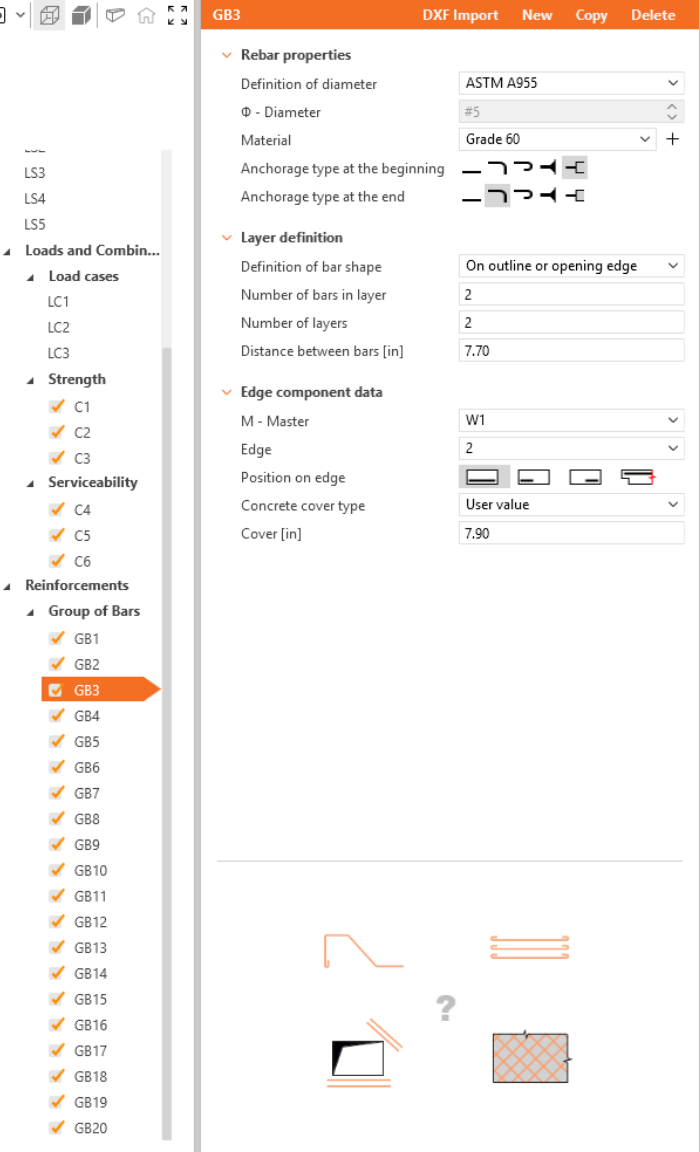700x1152 pixels.
Task: Collapse the Rebar properties section
Action: [x=227, y=55]
